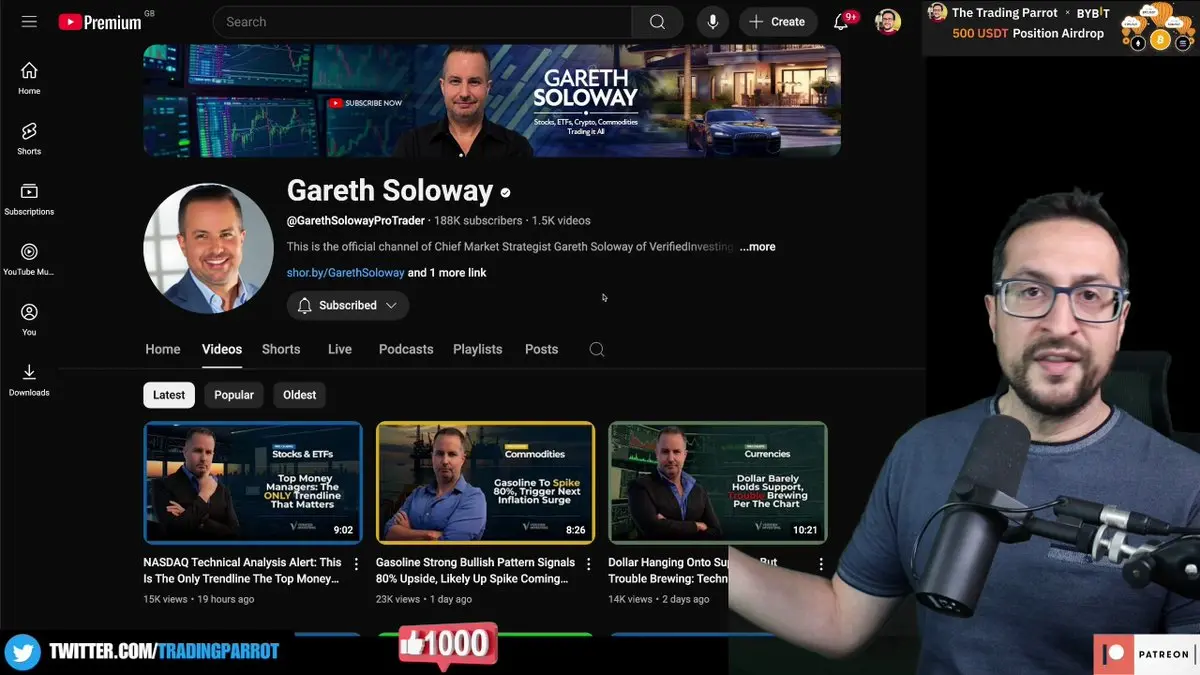Screen dimensions: 1200x675
Task: Click '1.5K videos' count text
Action: point(561,220)
